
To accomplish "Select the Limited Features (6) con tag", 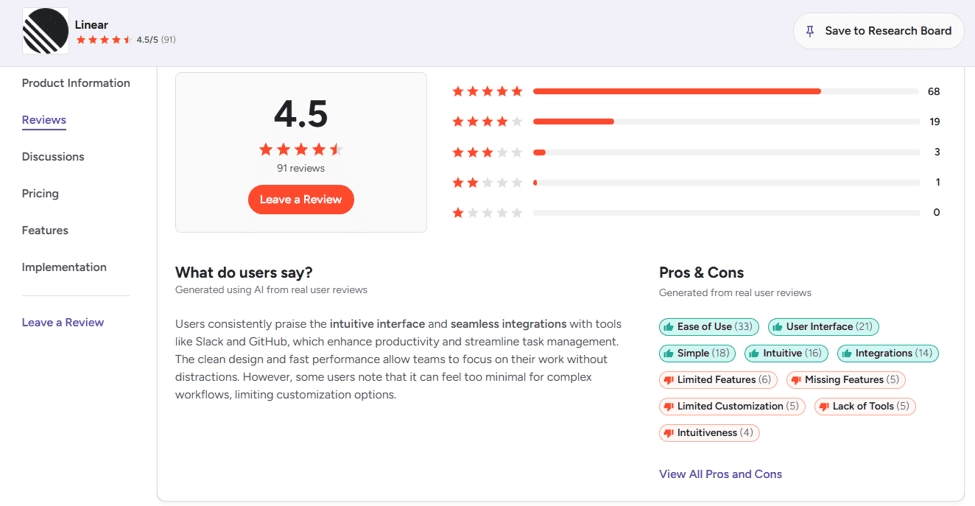I will point(718,380).
